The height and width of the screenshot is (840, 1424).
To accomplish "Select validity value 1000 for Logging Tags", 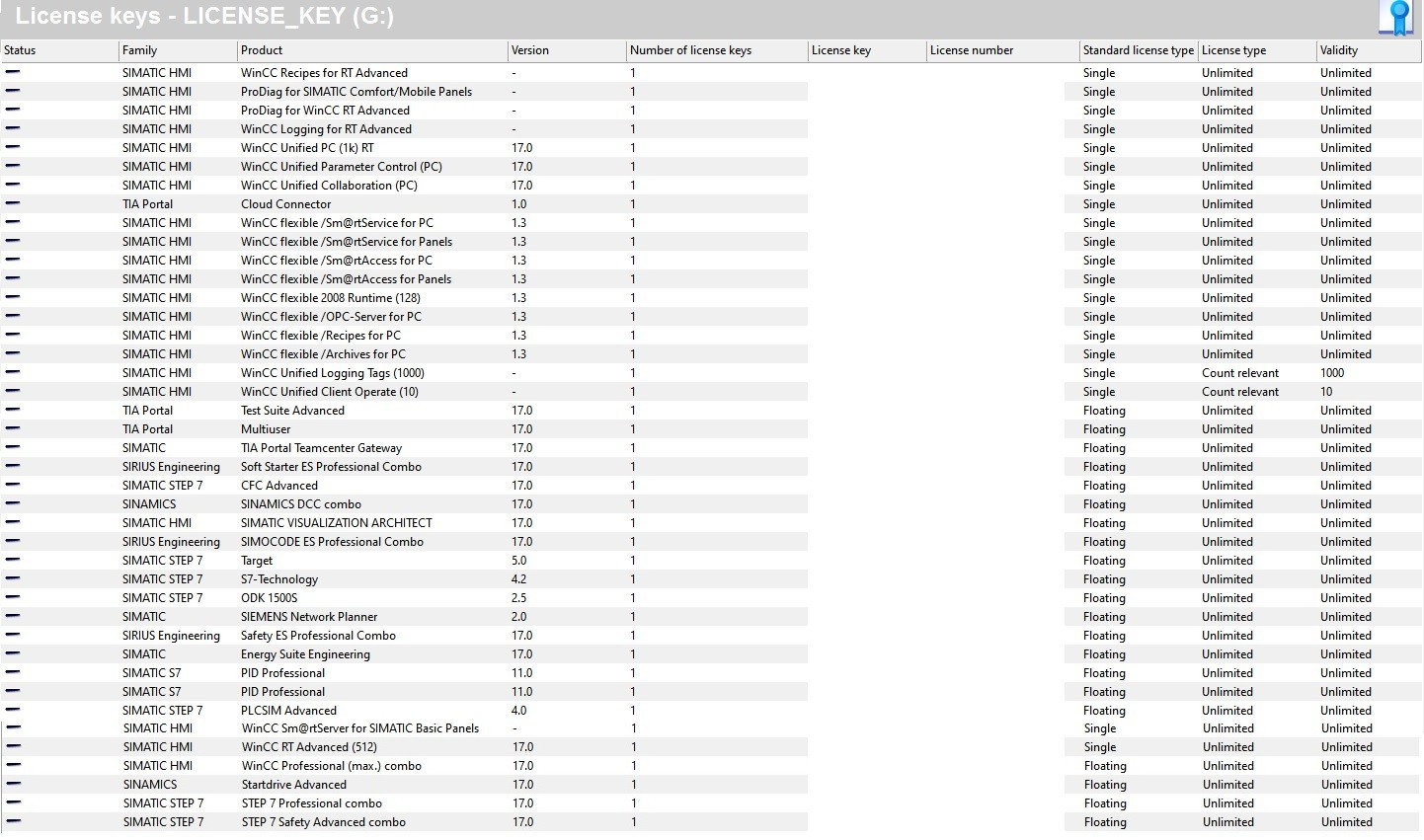I will 1332,373.
